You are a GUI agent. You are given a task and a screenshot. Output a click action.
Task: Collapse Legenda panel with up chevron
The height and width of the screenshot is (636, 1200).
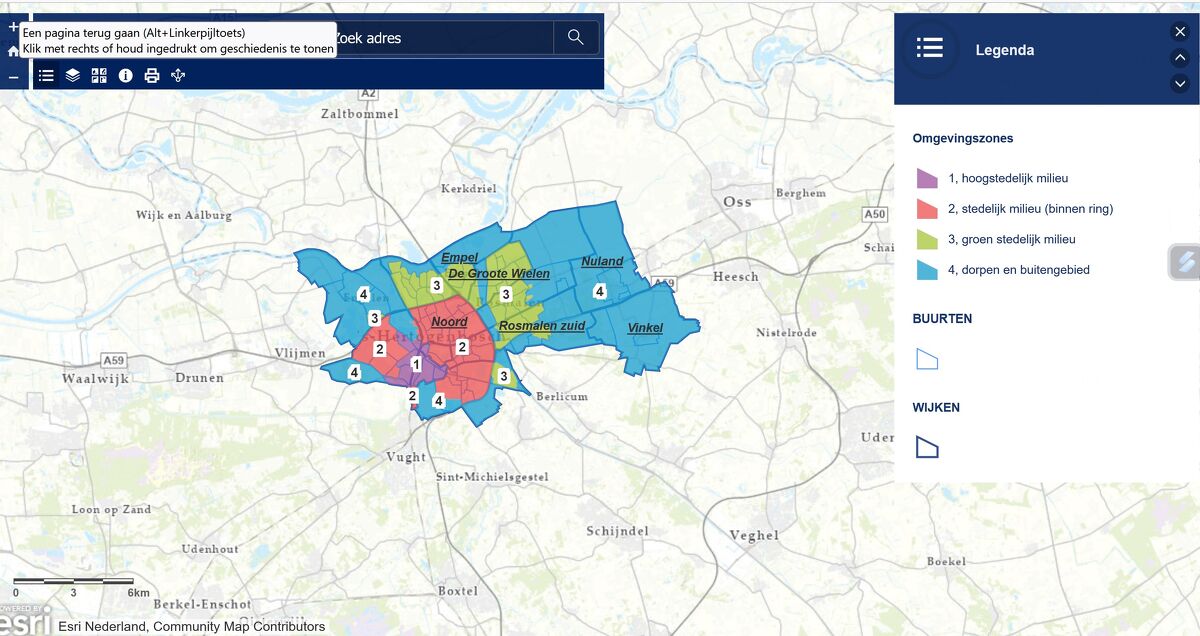click(x=1180, y=57)
